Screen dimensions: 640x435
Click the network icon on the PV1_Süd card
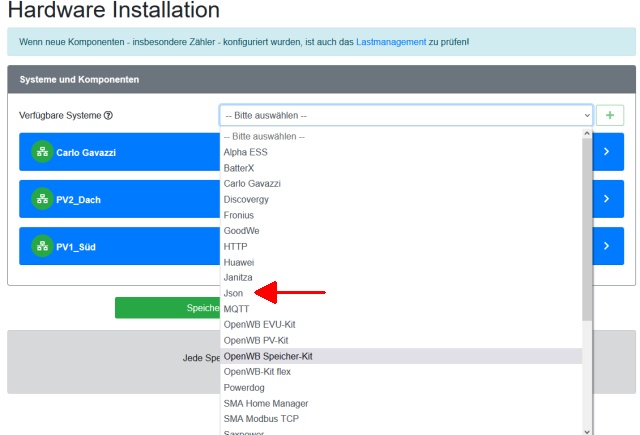(42, 246)
